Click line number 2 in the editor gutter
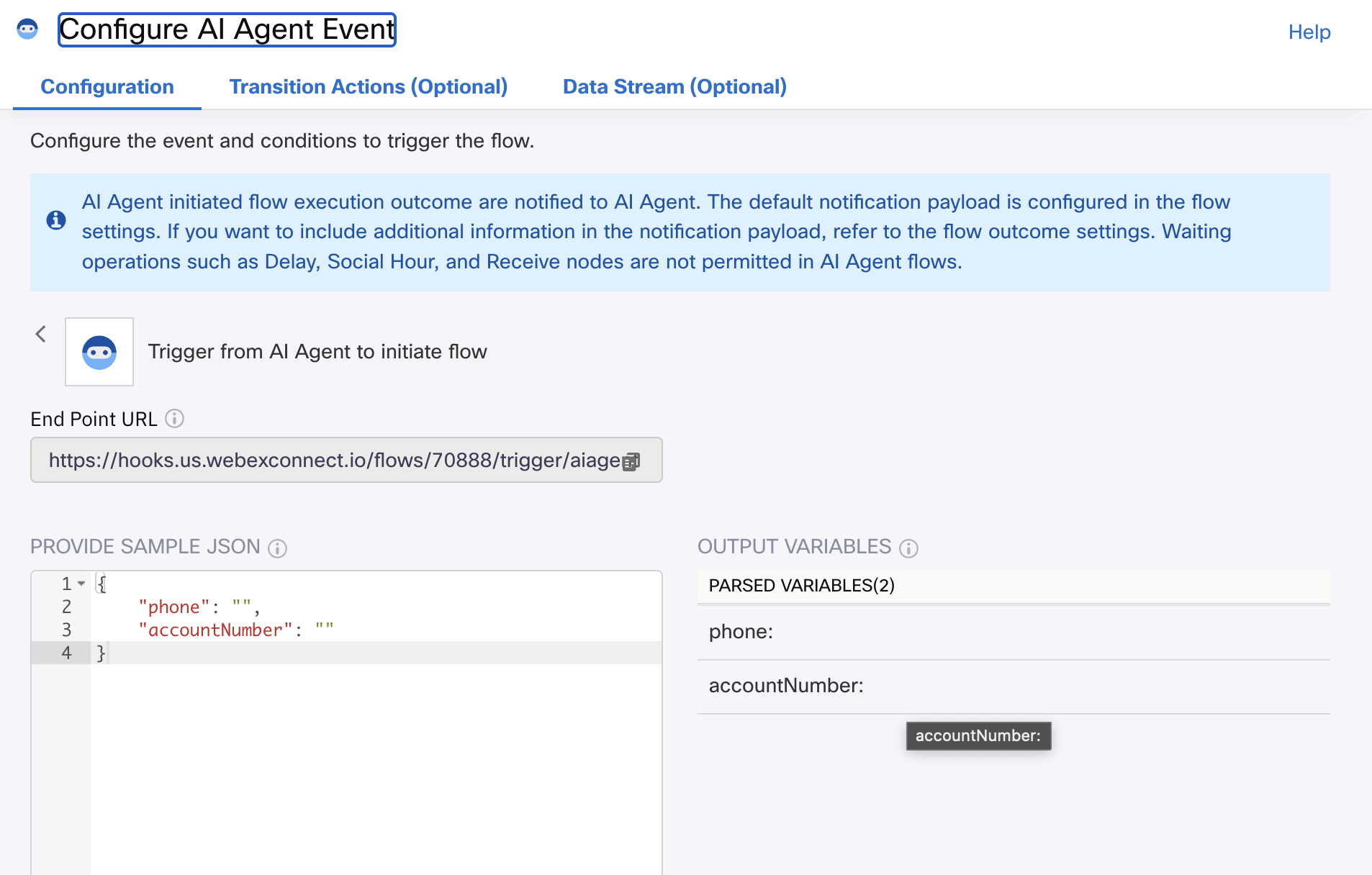The height and width of the screenshot is (875, 1372). pos(66,607)
